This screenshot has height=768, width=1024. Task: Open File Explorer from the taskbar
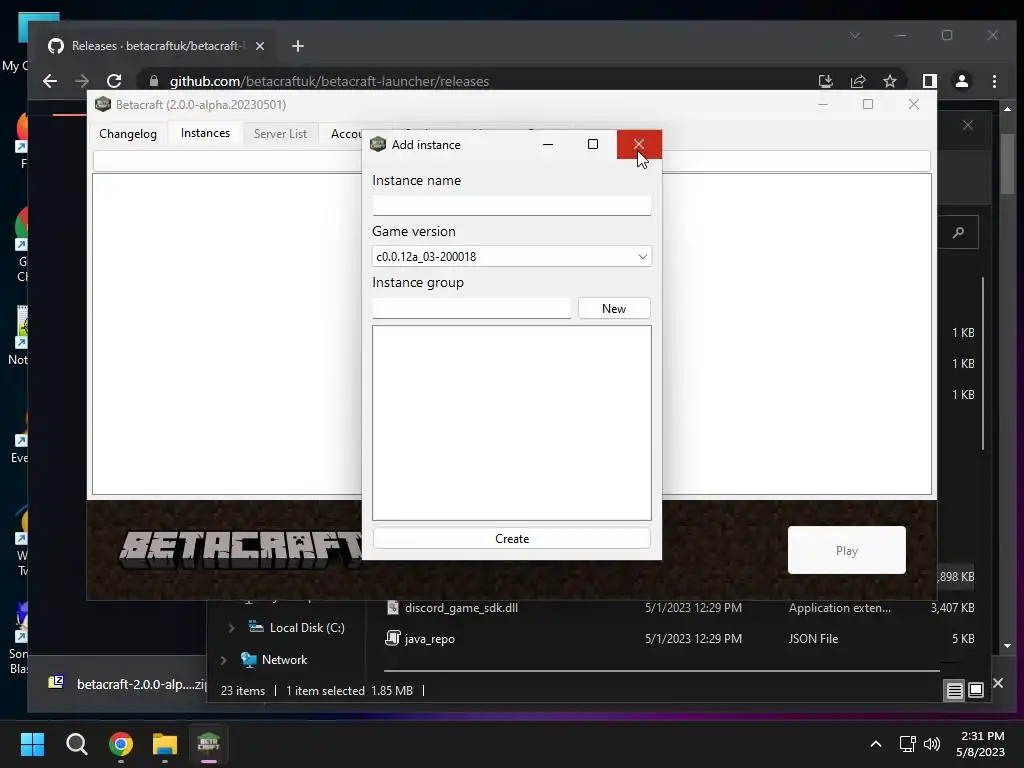[x=165, y=744]
